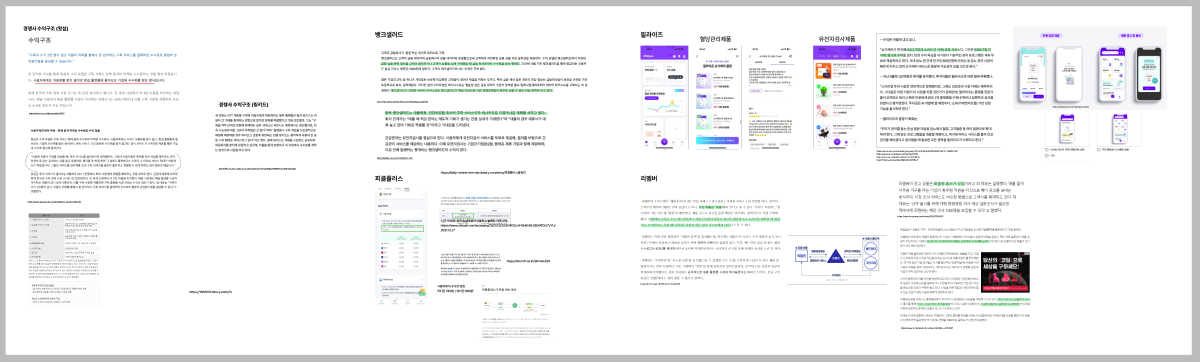The height and width of the screenshot is (362, 1200).
Task: Select the '리뷰비' section heading
Action: [x=649, y=177]
